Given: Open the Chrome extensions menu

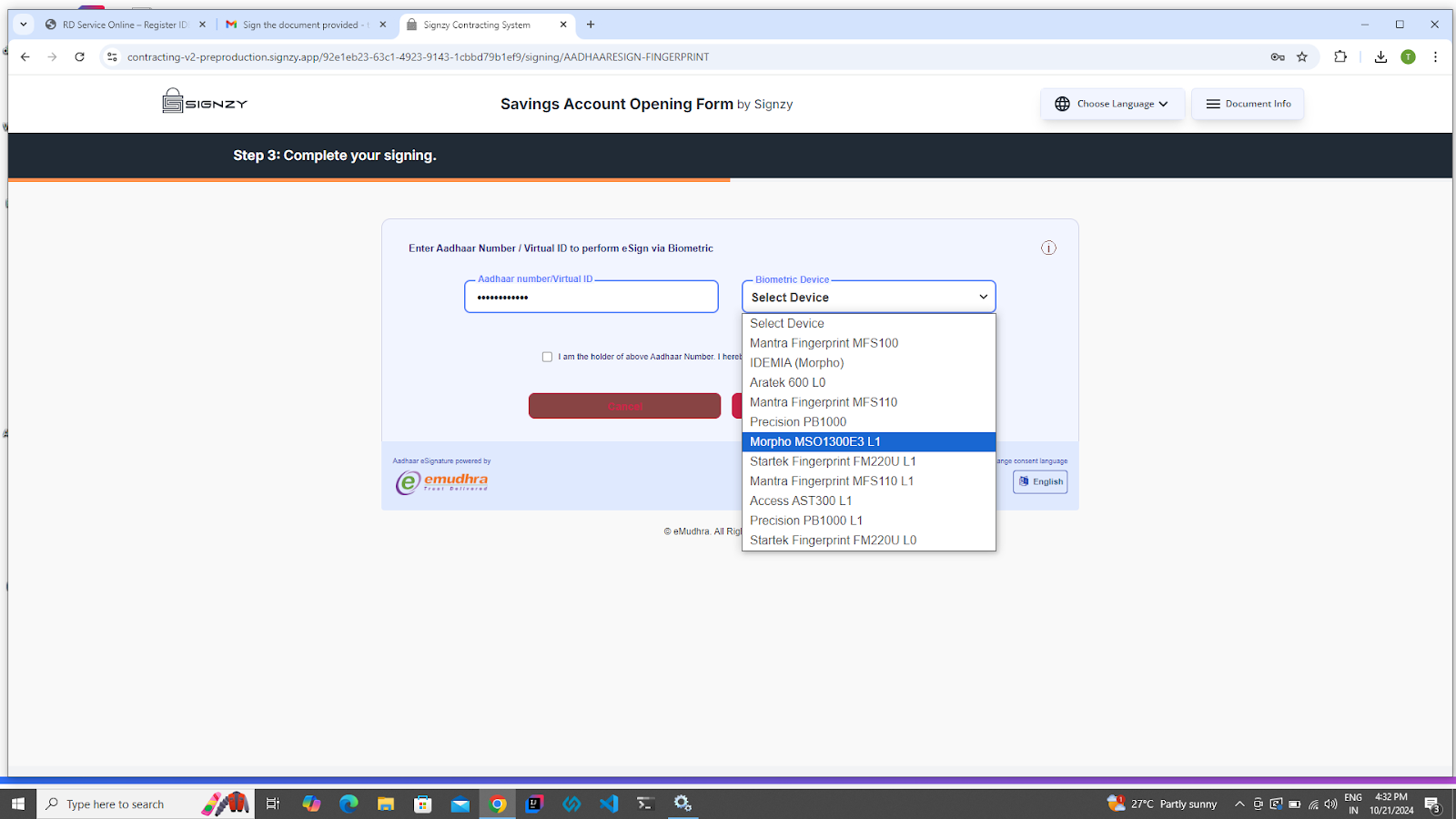Looking at the screenshot, I should coord(1340,56).
